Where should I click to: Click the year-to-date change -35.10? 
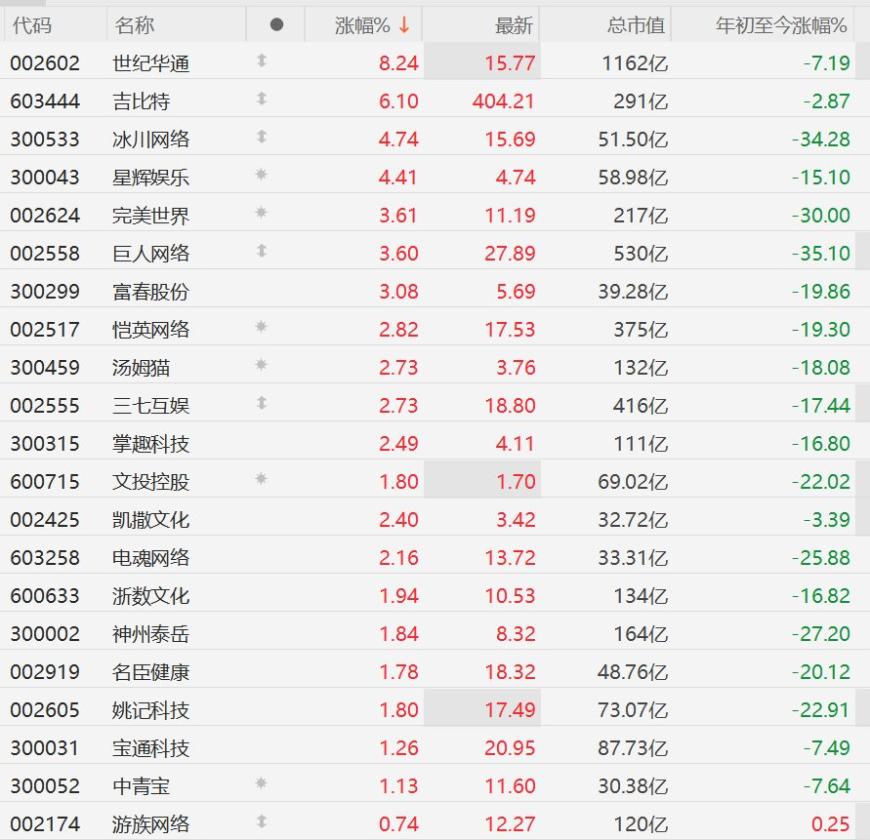click(821, 254)
